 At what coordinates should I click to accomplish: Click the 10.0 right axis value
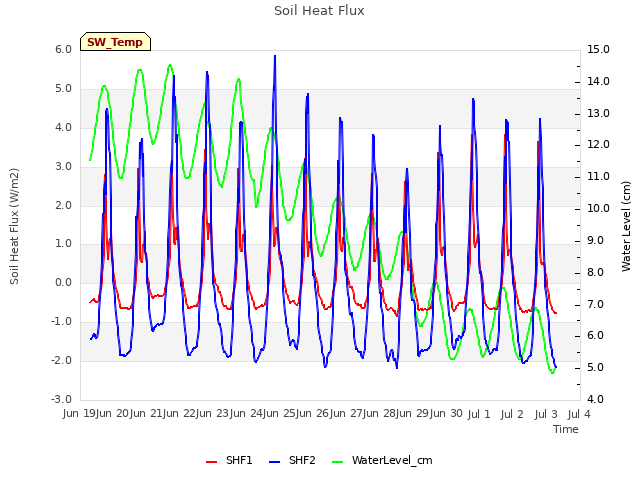point(598,208)
